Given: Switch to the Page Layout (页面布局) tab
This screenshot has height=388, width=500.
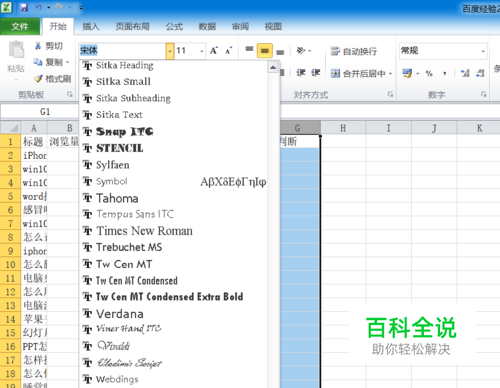Looking at the screenshot, I should [x=132, y=26].
